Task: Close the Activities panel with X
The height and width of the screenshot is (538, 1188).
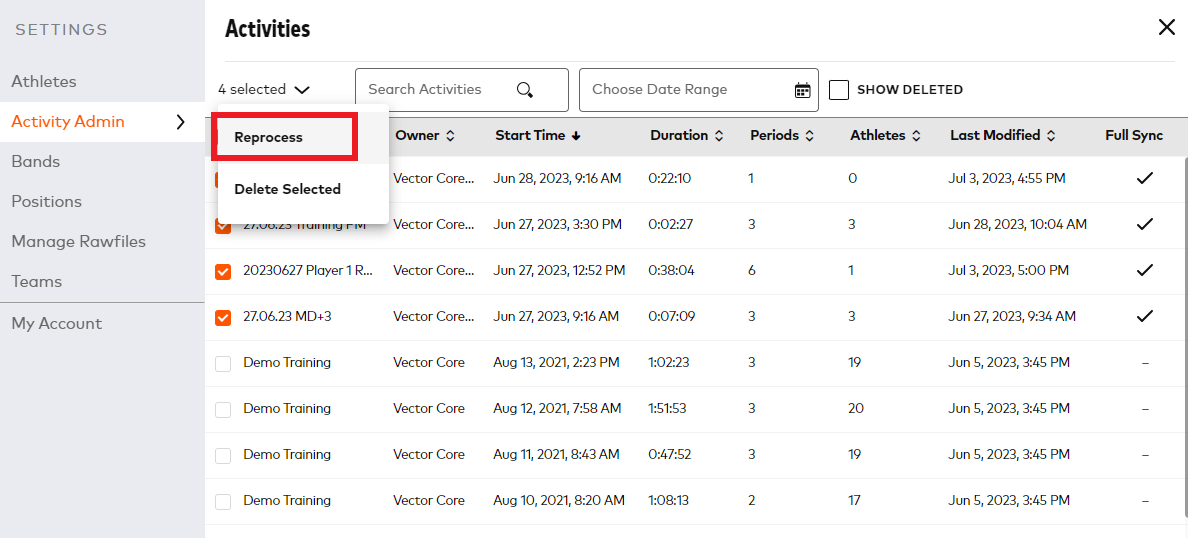Action: 1167,28
